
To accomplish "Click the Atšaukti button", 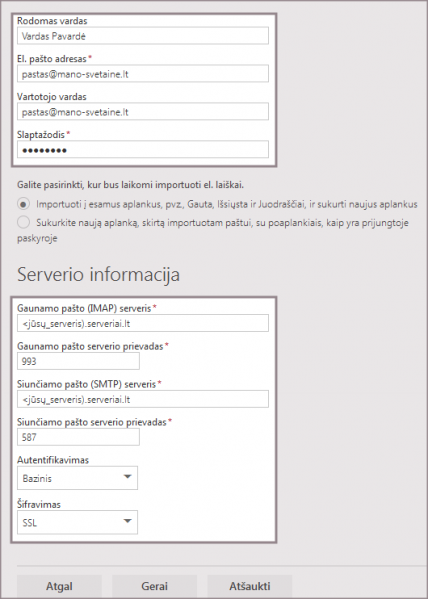I will (x=250, y=586).
